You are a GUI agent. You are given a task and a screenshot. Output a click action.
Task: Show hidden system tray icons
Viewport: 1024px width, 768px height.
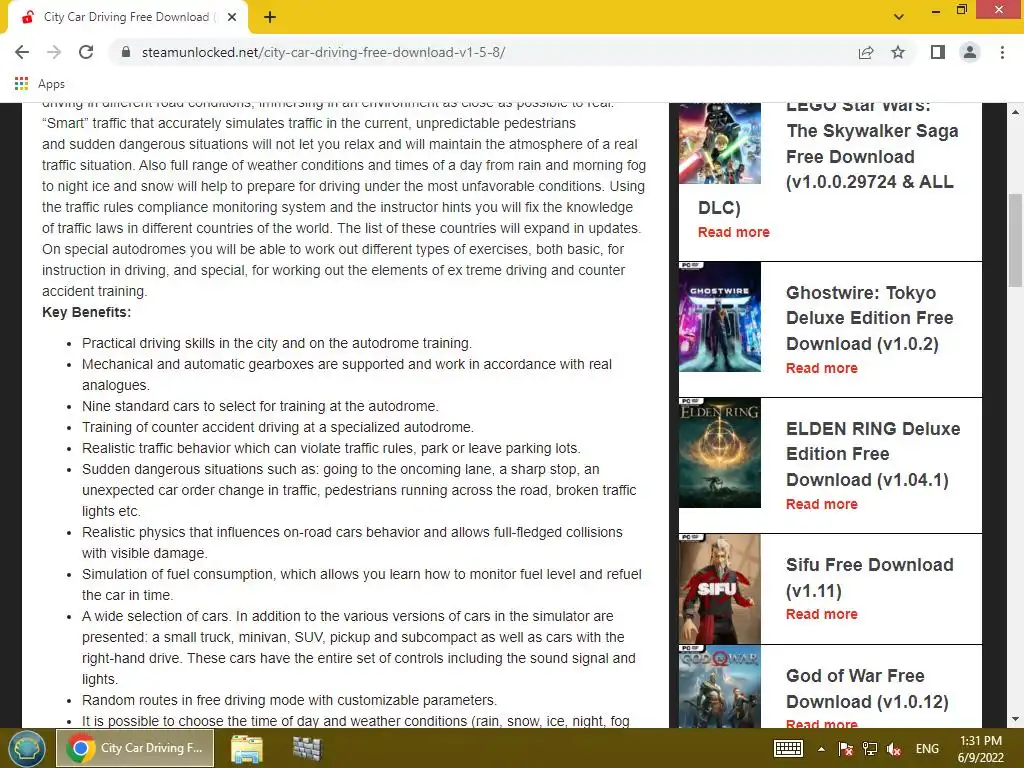pos(822,749)
